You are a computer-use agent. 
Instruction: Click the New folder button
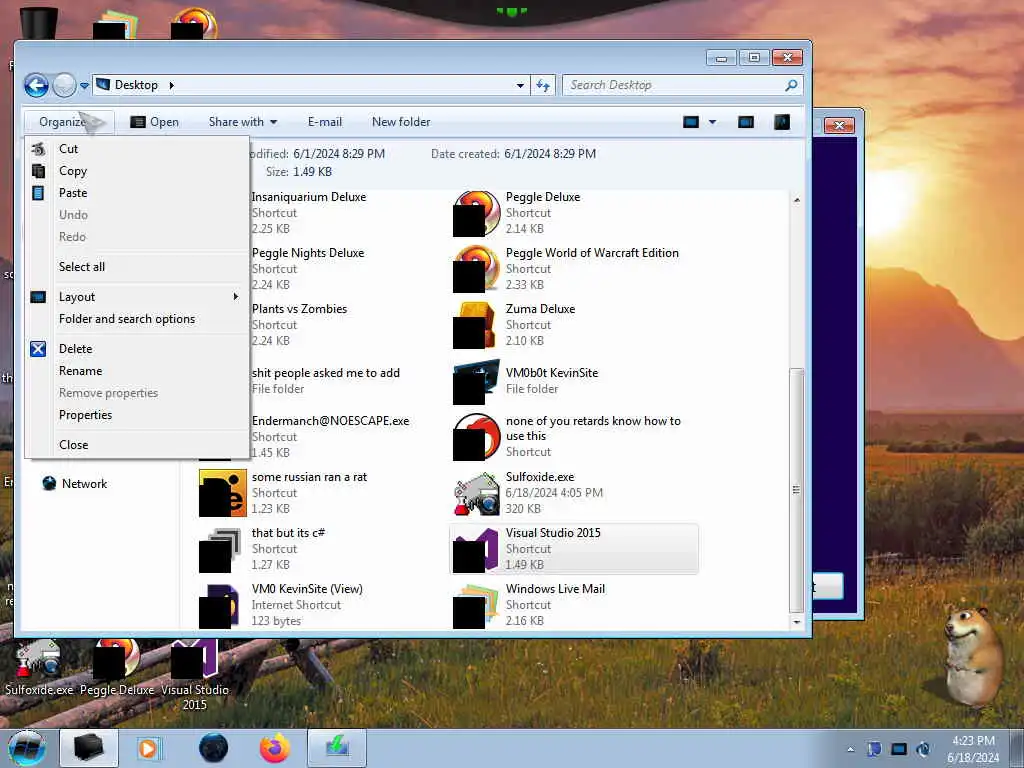coord(401,122)
